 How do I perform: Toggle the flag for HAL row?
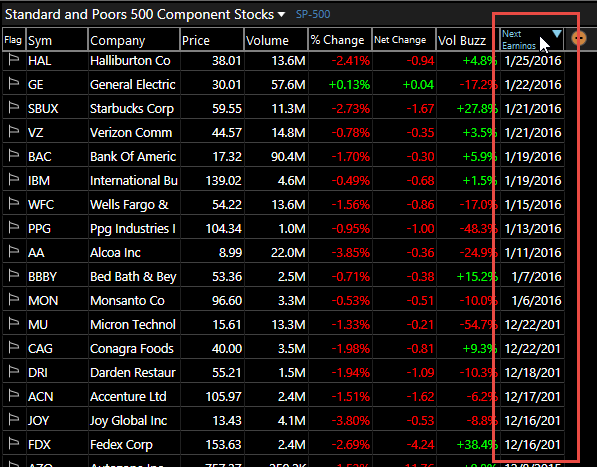[x=14, y=60]
